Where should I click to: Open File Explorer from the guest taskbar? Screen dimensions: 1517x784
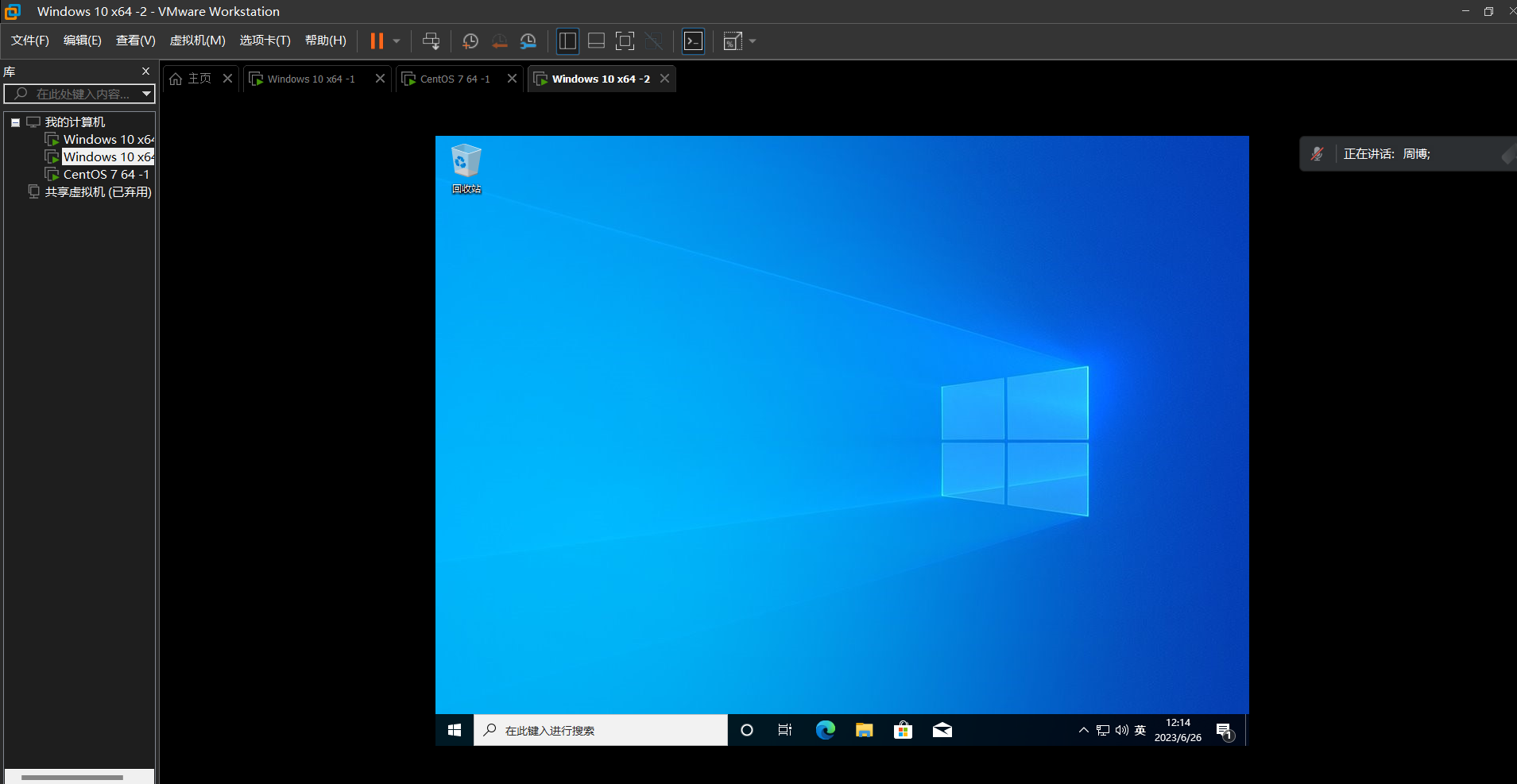click(x=864, y=730)
